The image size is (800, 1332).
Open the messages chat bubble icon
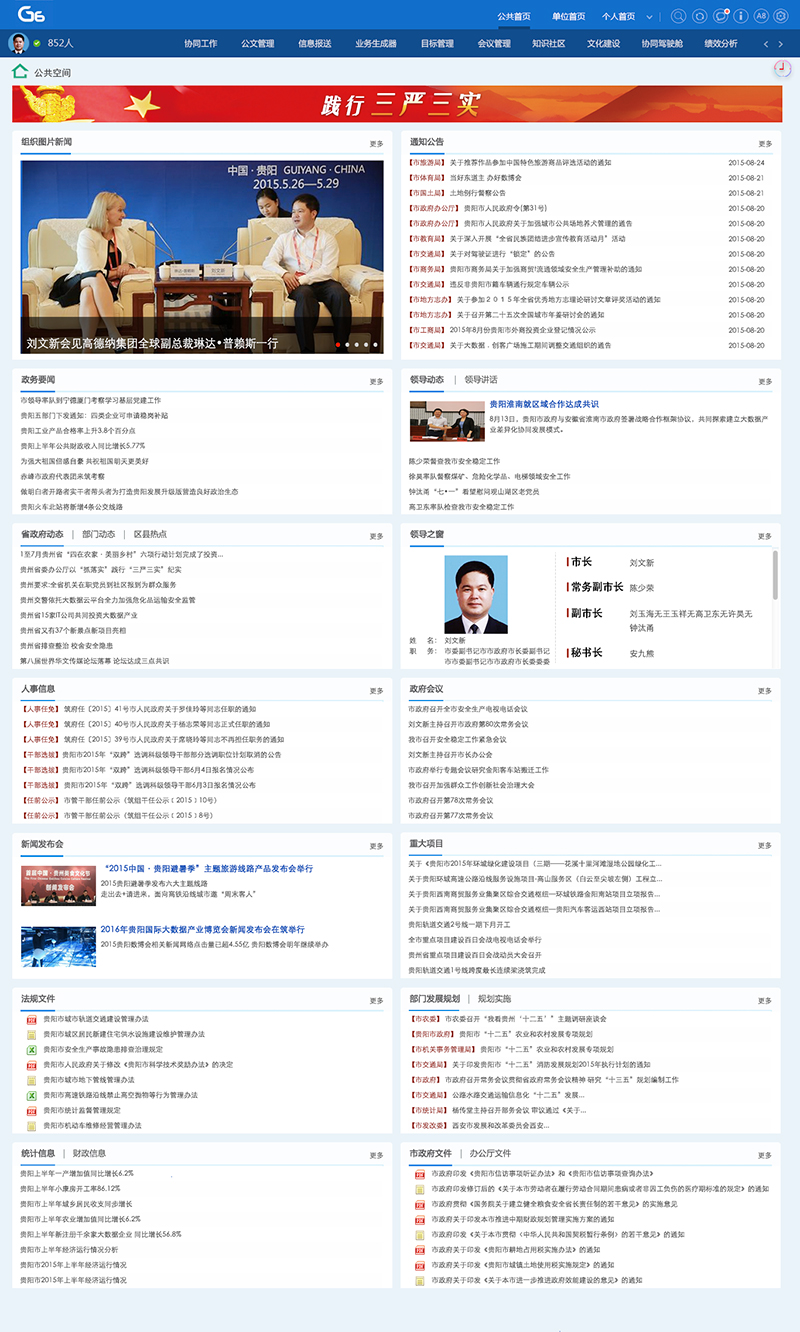coord(720,16)
